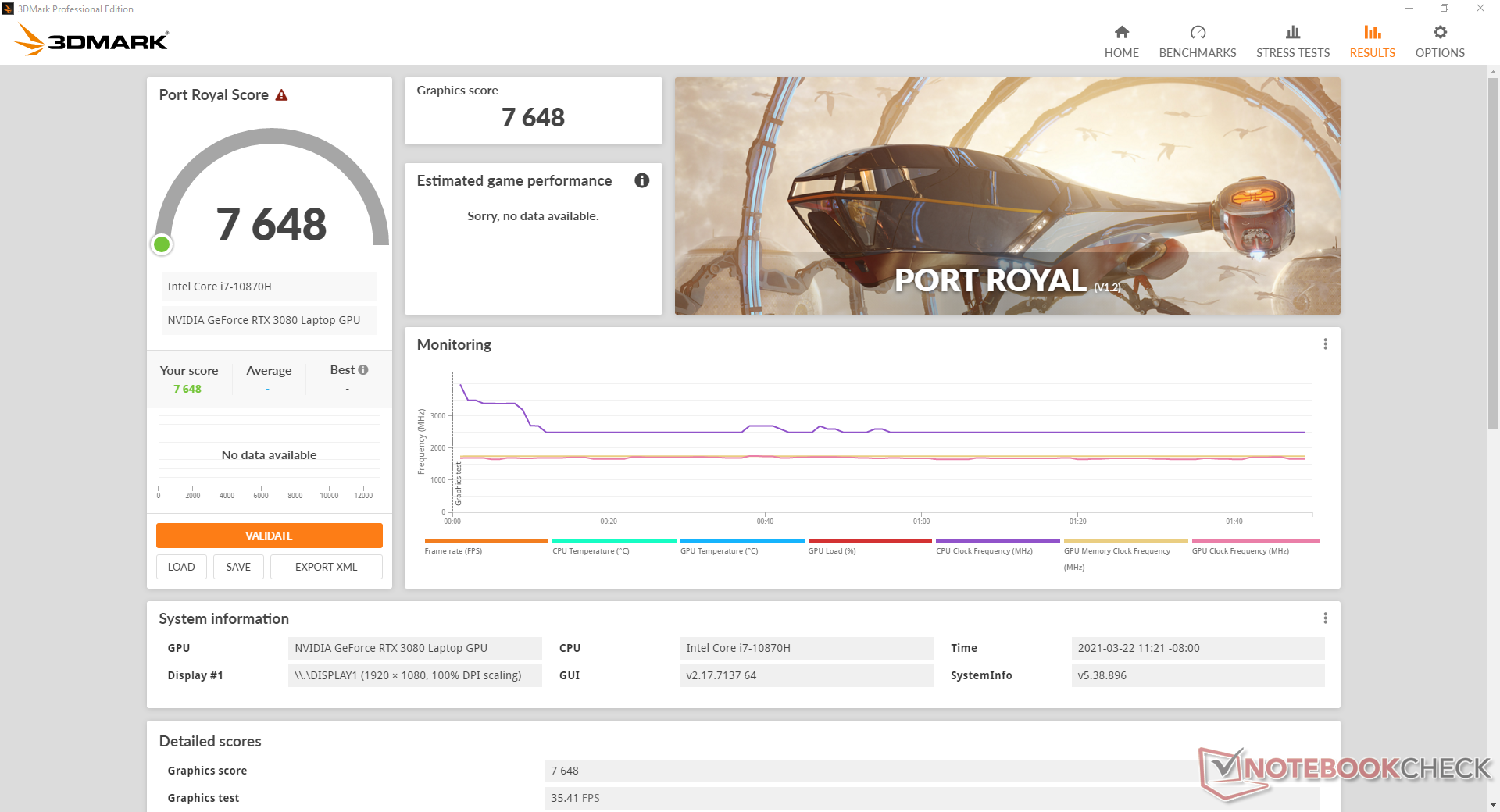Toggle the GPU Load (%) legend series
This screenshot has width=1500, height=812.
832,550
